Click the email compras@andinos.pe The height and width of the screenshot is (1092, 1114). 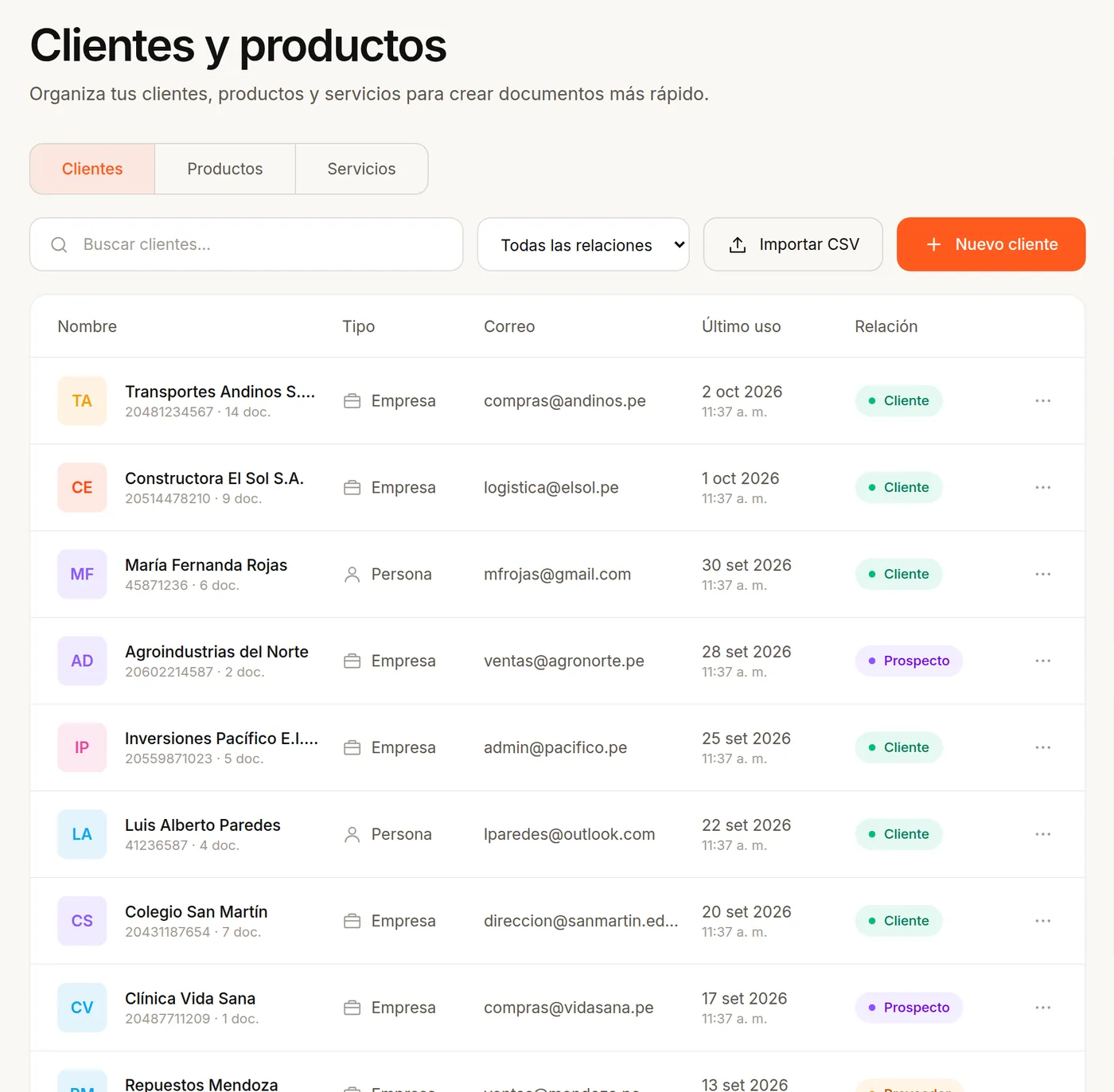(565, 401)
